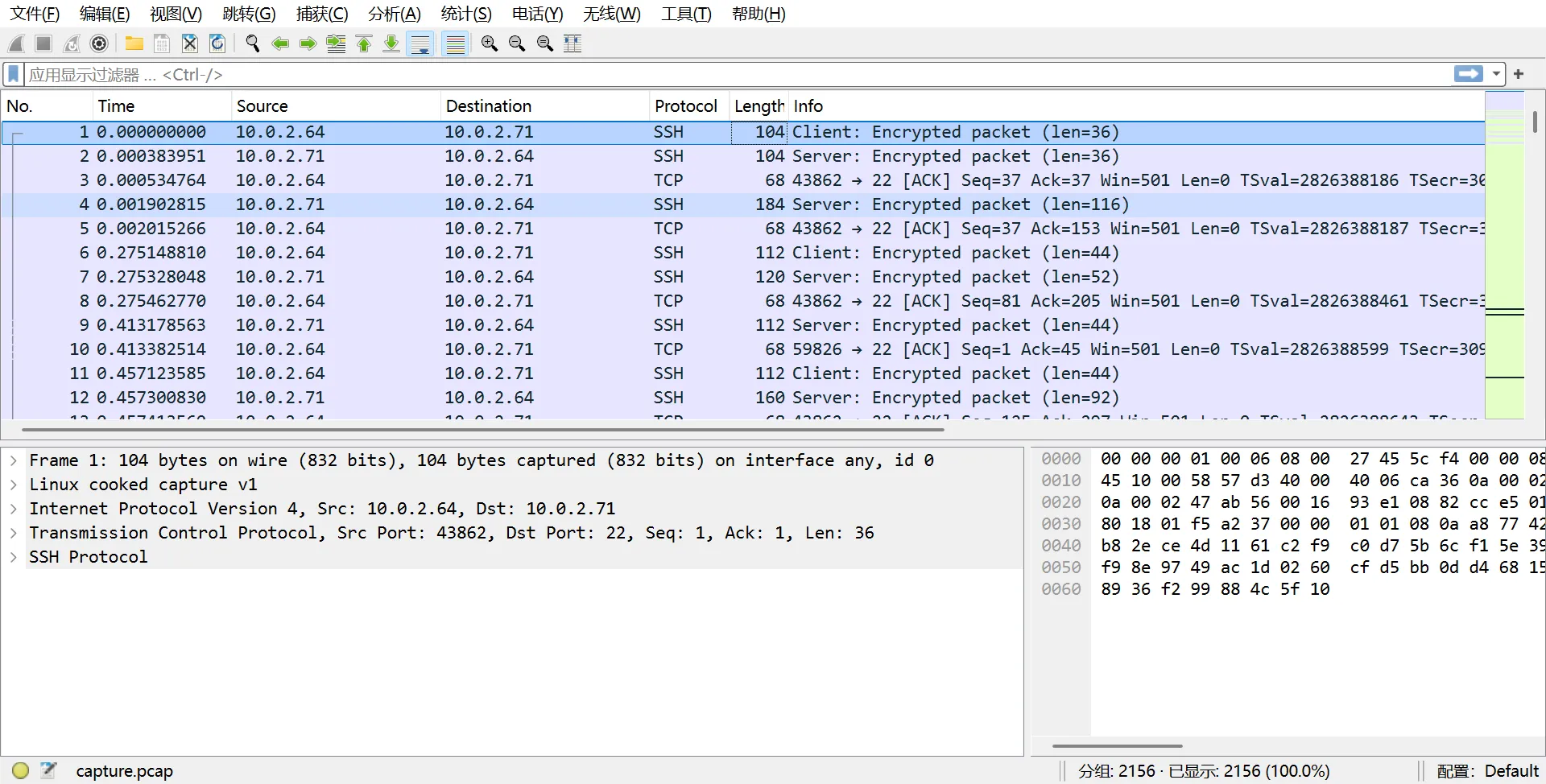Screen dimensions: 1546x784
Task: Toggle packet list colorization
Action: click(455, 43)
